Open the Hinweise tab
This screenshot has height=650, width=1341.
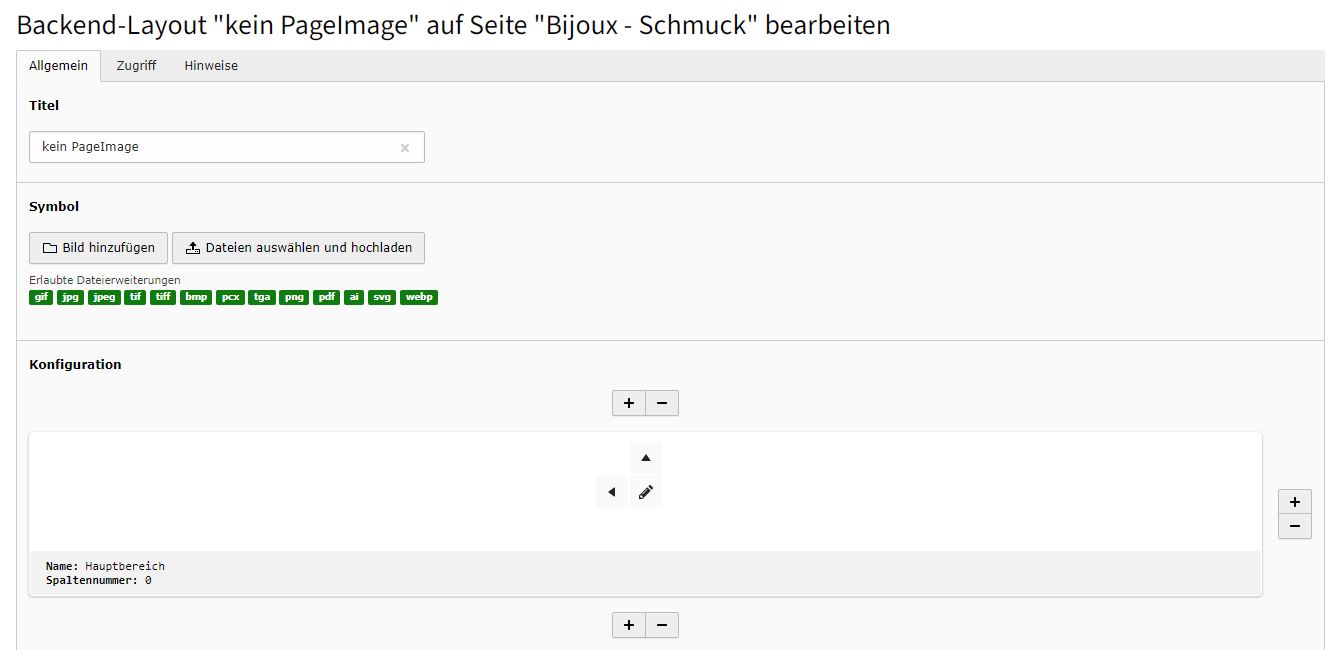(x=211, y=66)
